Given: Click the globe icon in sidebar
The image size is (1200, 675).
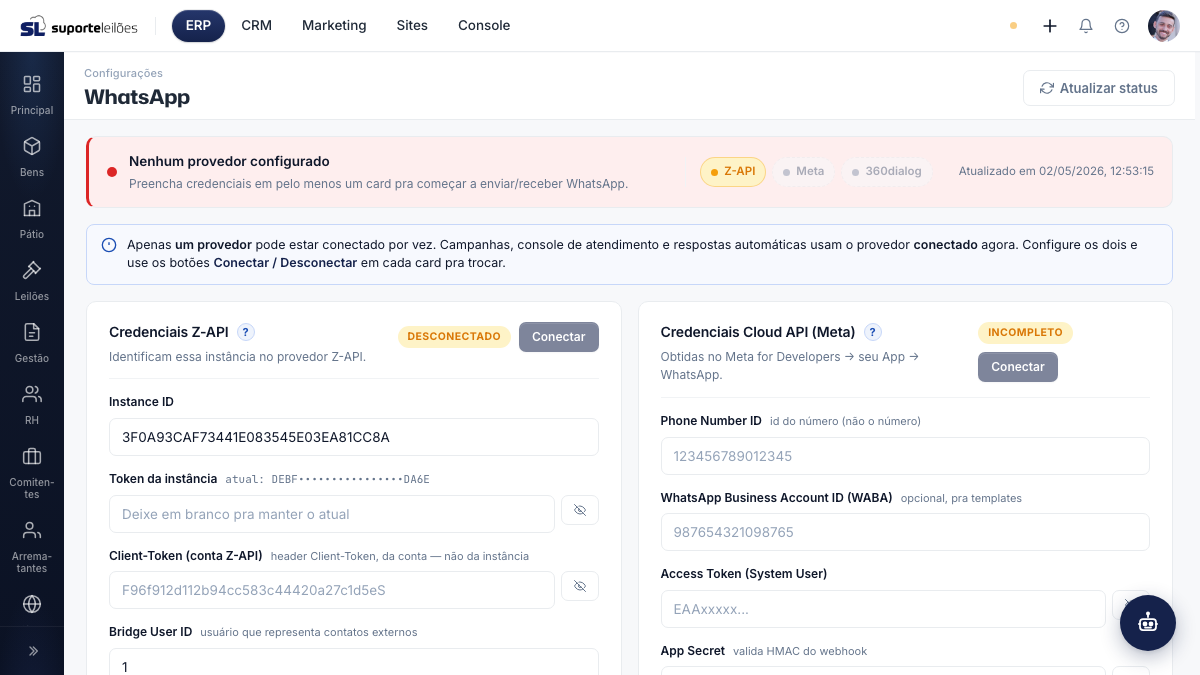Looking at the screenshot, I should point(32,604).
